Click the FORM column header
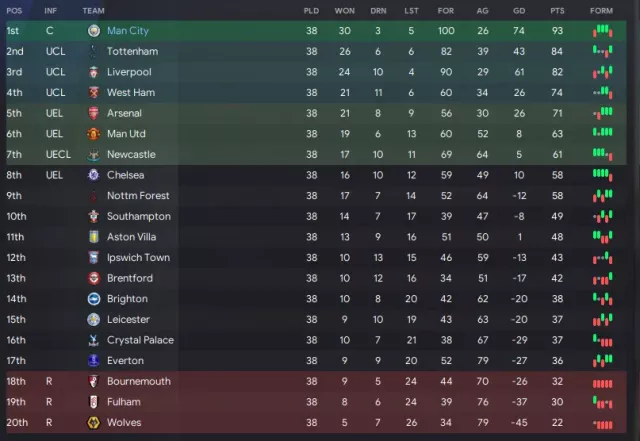This screenshot has width=640, height=441. [x=601, y=11]
